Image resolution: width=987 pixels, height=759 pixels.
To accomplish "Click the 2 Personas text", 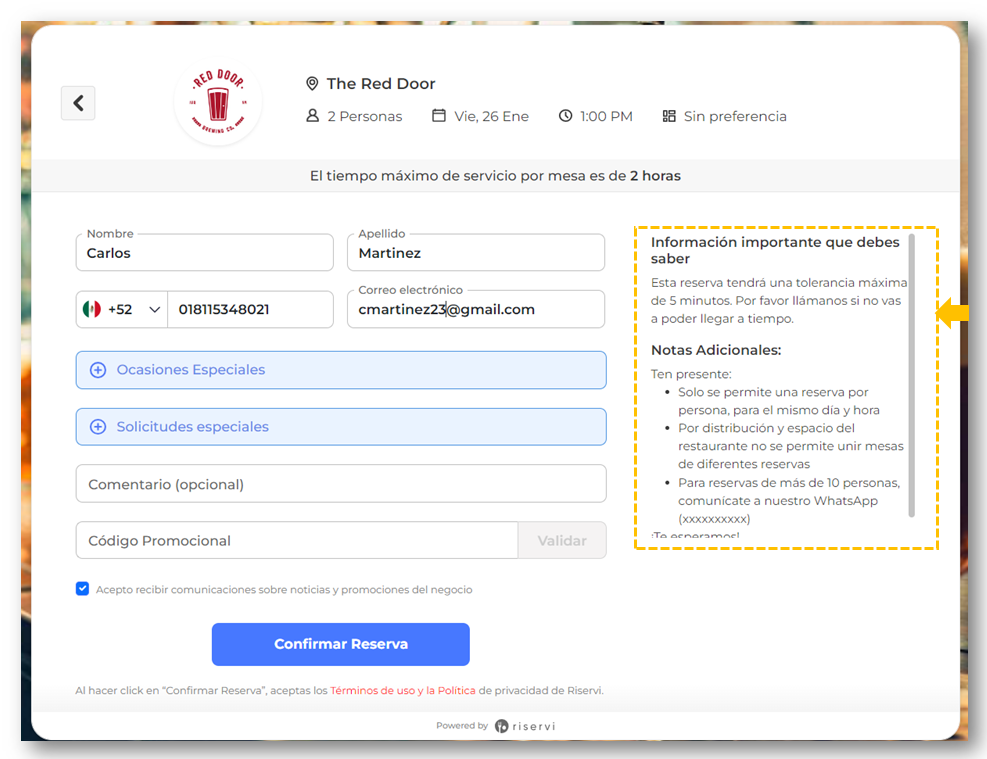I will pos(364,116).
